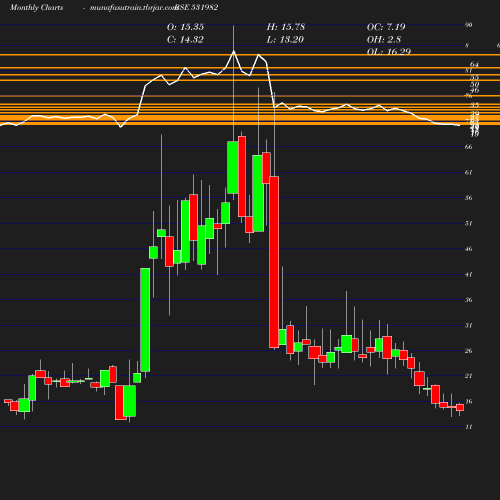Viewport: 500px width, 500px height.
Task: Click the 51 price axis label
Action: tap(468, 223)
